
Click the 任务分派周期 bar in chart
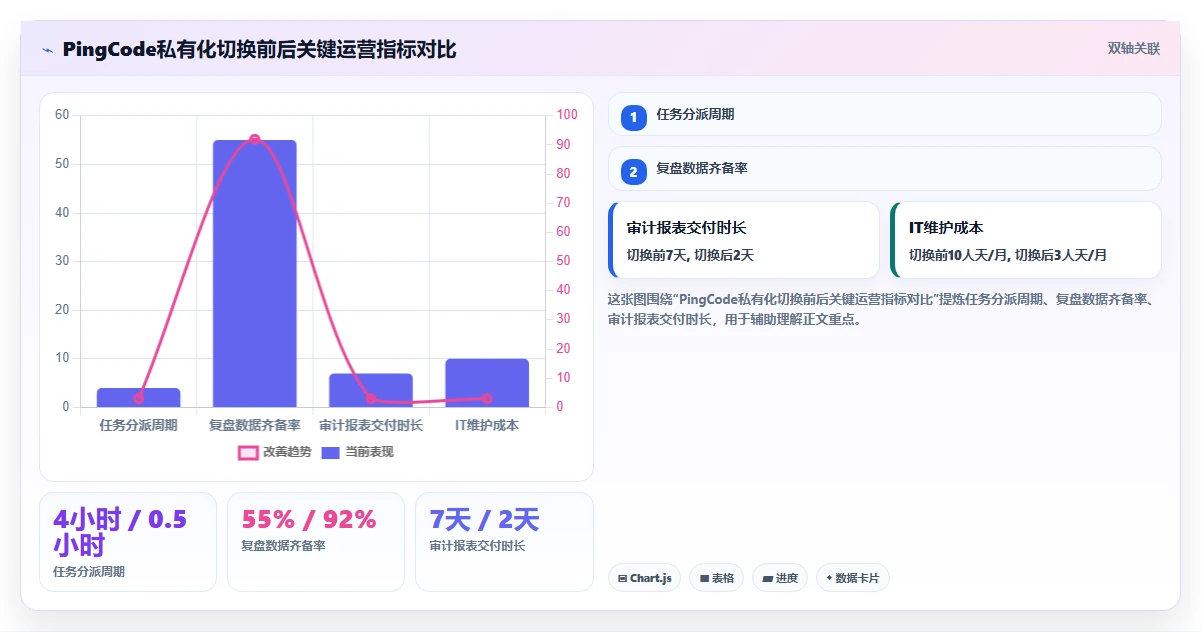[x=138, y=397]
